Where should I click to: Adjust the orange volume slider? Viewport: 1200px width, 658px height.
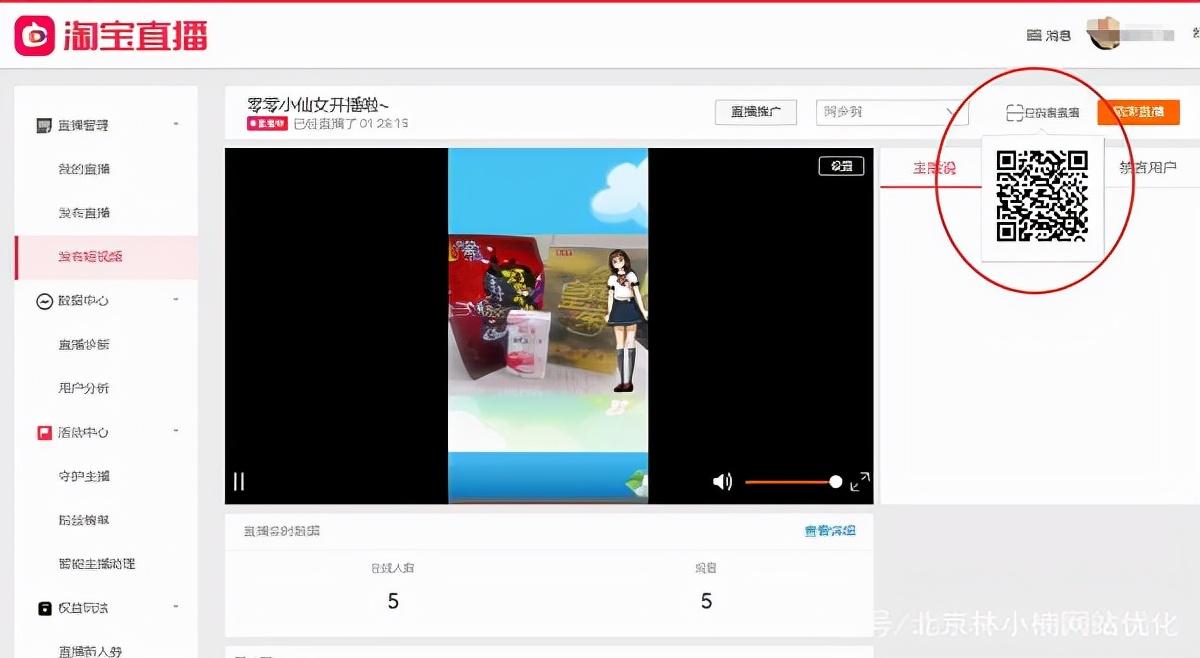(792, 482)
